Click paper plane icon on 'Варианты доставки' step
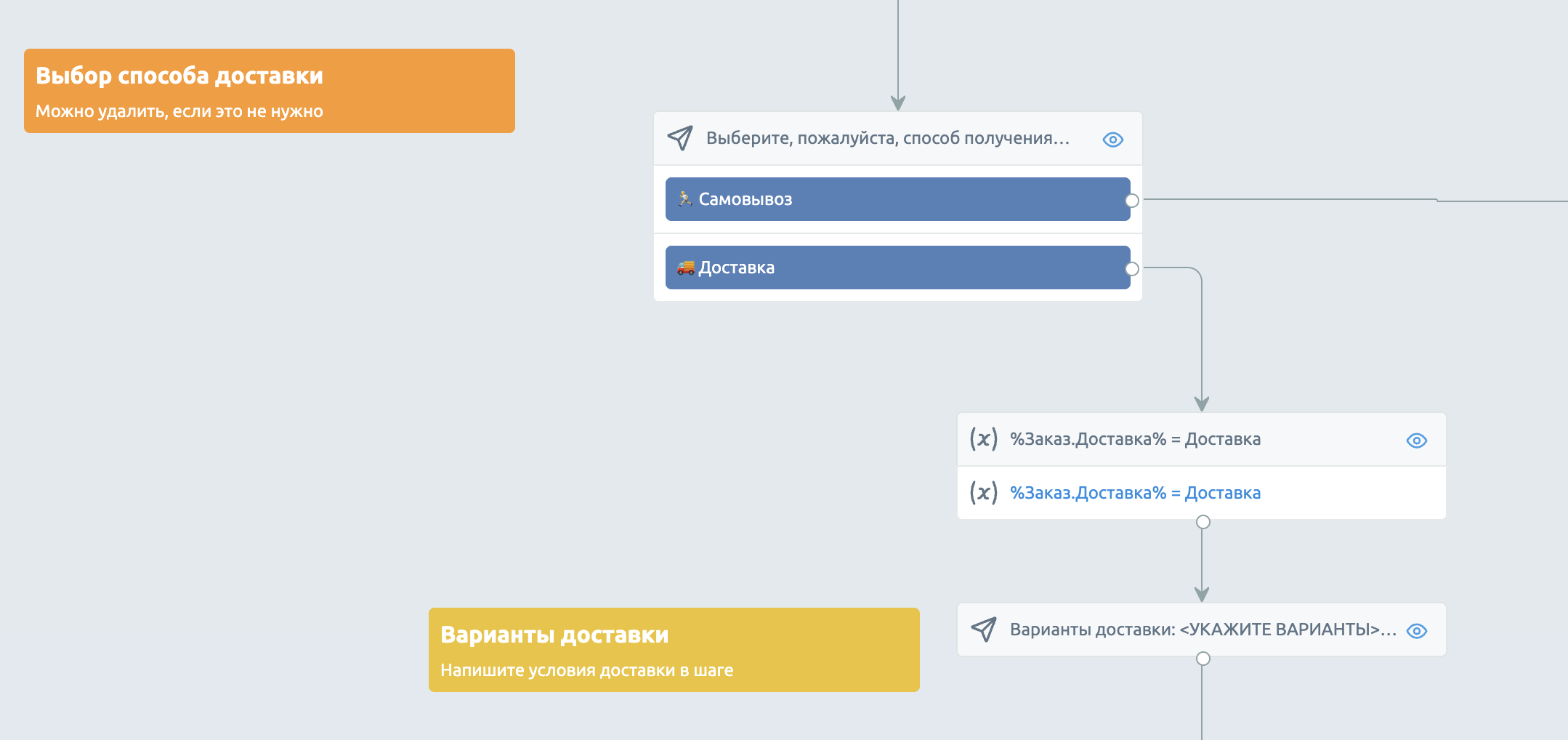The height and width of the screenshot is (740, 1568). [984, 630]
